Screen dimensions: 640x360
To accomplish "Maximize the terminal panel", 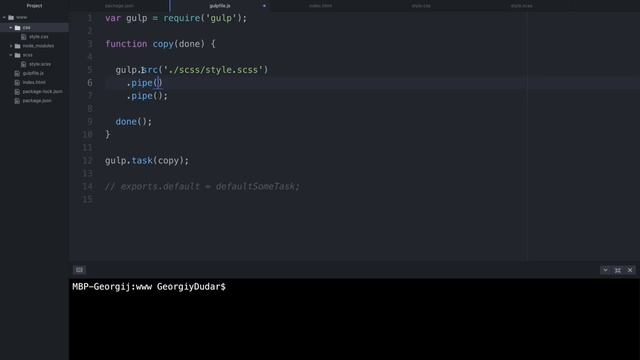I will [618, 270].
